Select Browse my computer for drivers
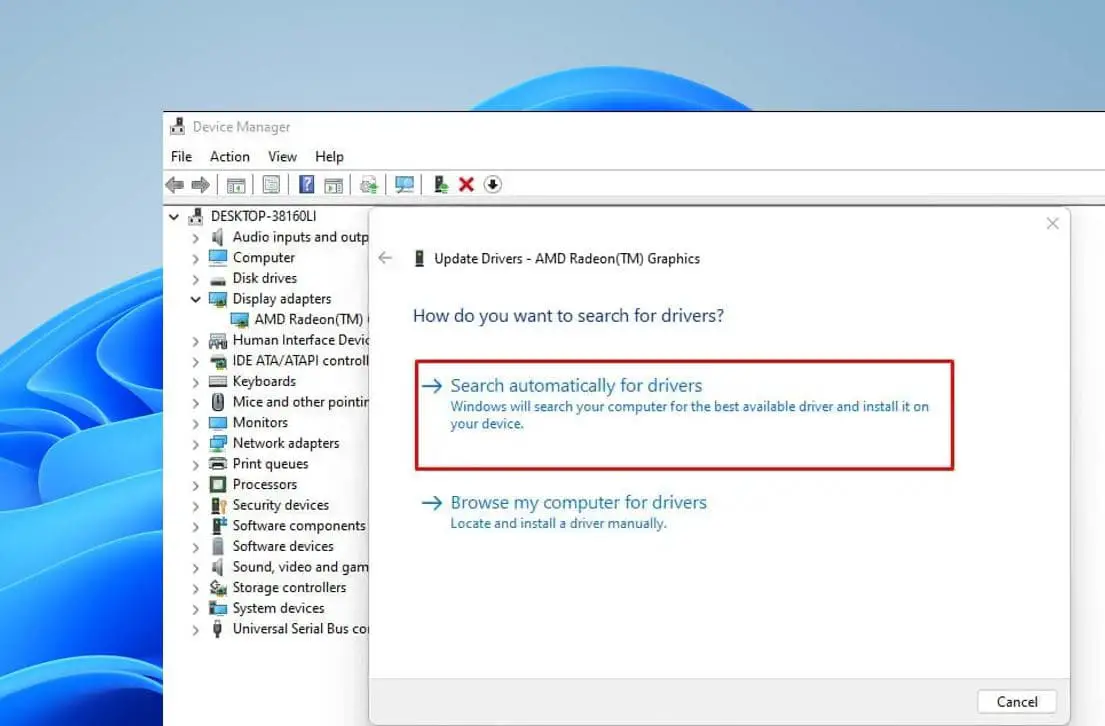1105x726 pixels. pyautogui.click(x=578, y=502)
